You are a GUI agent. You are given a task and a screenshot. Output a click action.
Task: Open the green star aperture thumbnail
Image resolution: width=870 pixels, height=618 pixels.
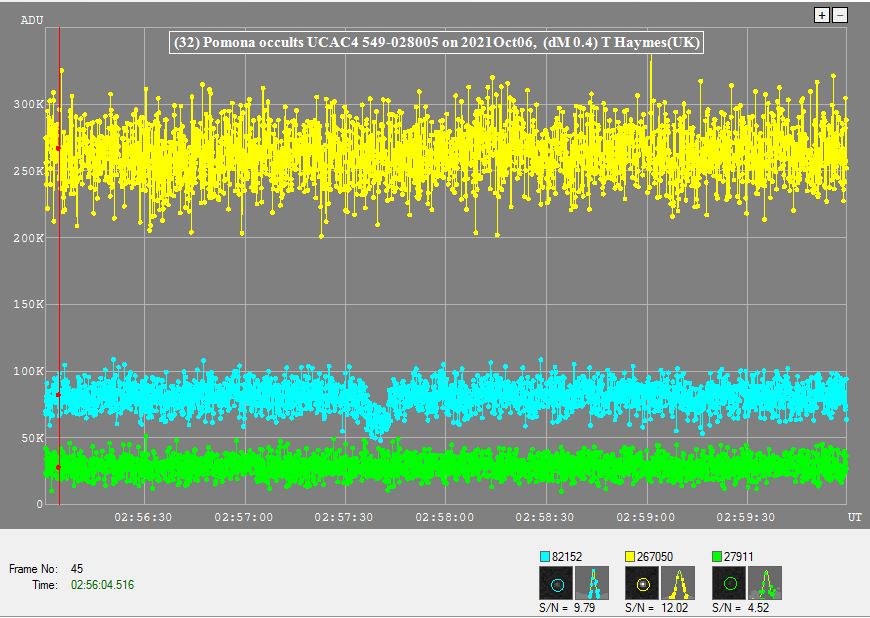[730, 583]
